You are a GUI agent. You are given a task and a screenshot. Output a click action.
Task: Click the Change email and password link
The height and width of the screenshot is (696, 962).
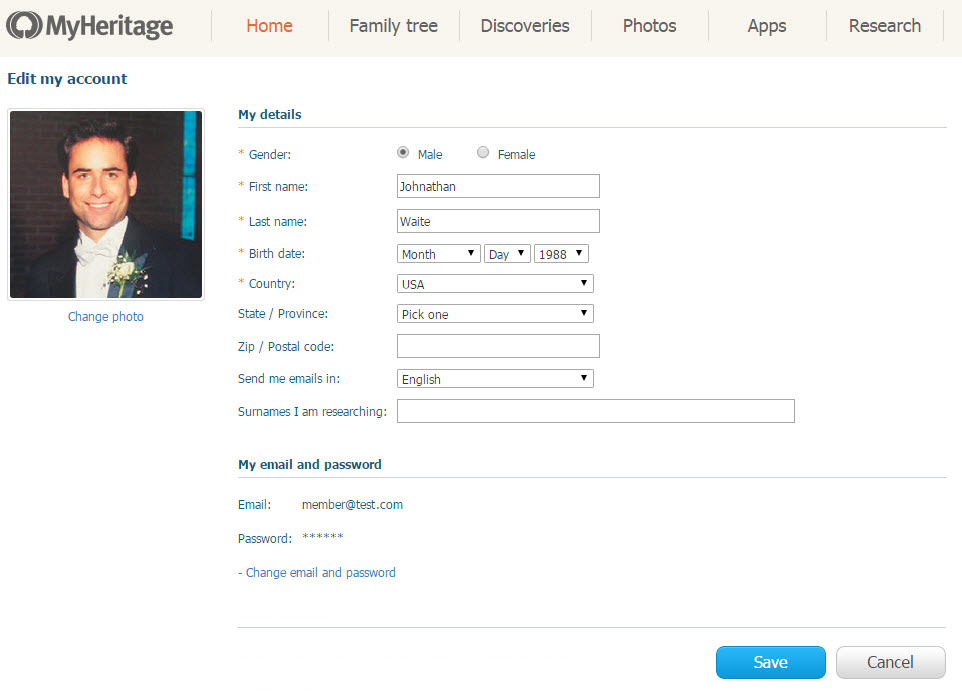click(x=320, y=573)
